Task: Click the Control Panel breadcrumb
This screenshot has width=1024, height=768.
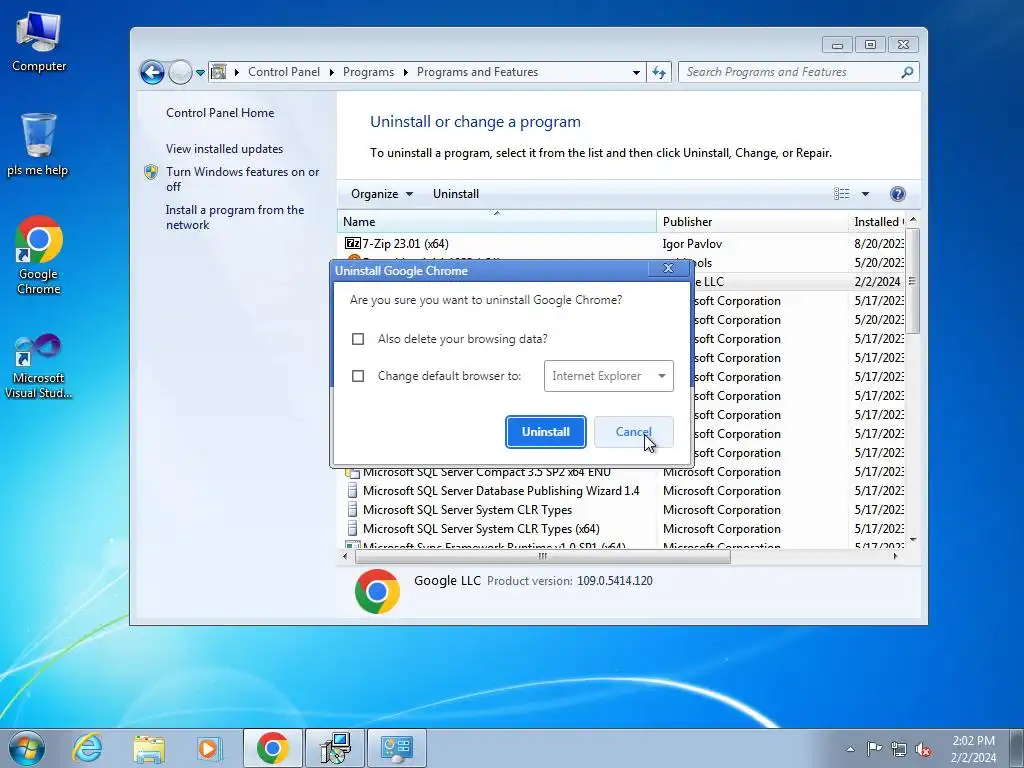Action: [x=284, y=72]
